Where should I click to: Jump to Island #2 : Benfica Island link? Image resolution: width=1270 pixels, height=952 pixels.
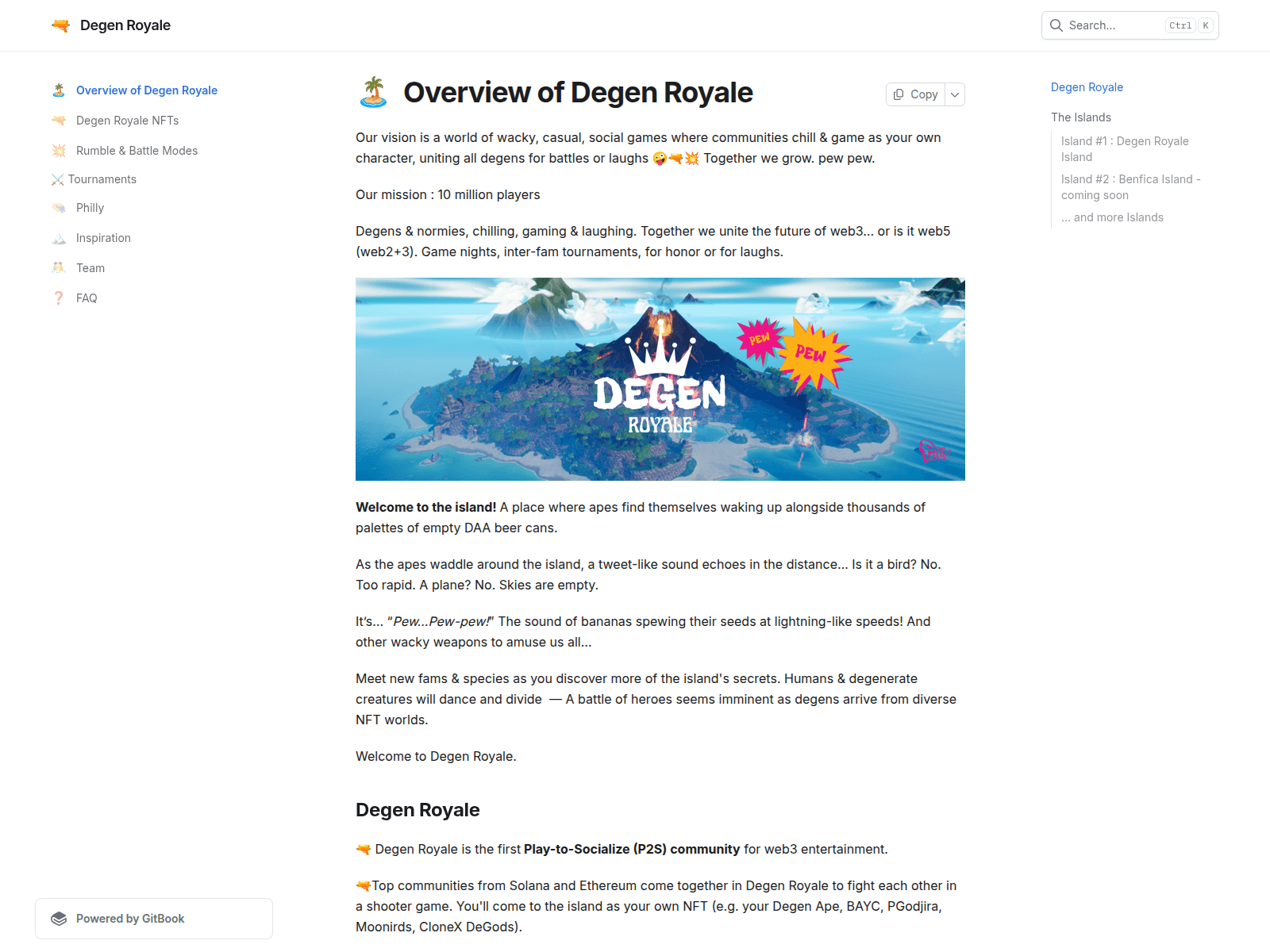pyautogui.click(x=1131, y=187)
